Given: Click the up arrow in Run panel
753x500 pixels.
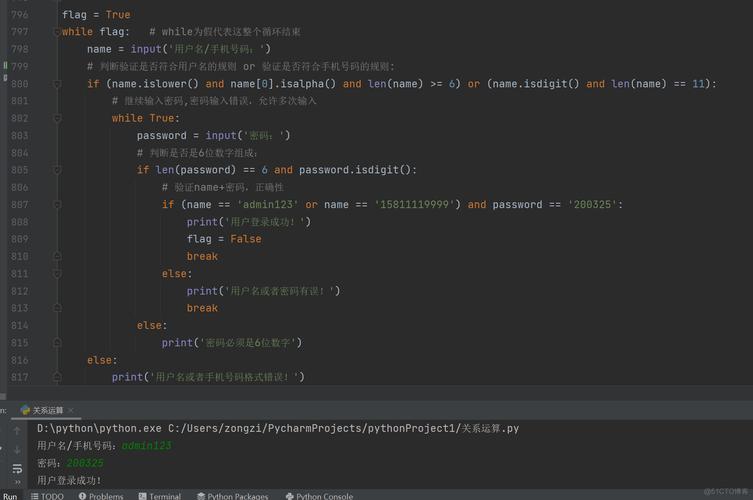Looking at the screenshot, I should [x=17, y=431].
